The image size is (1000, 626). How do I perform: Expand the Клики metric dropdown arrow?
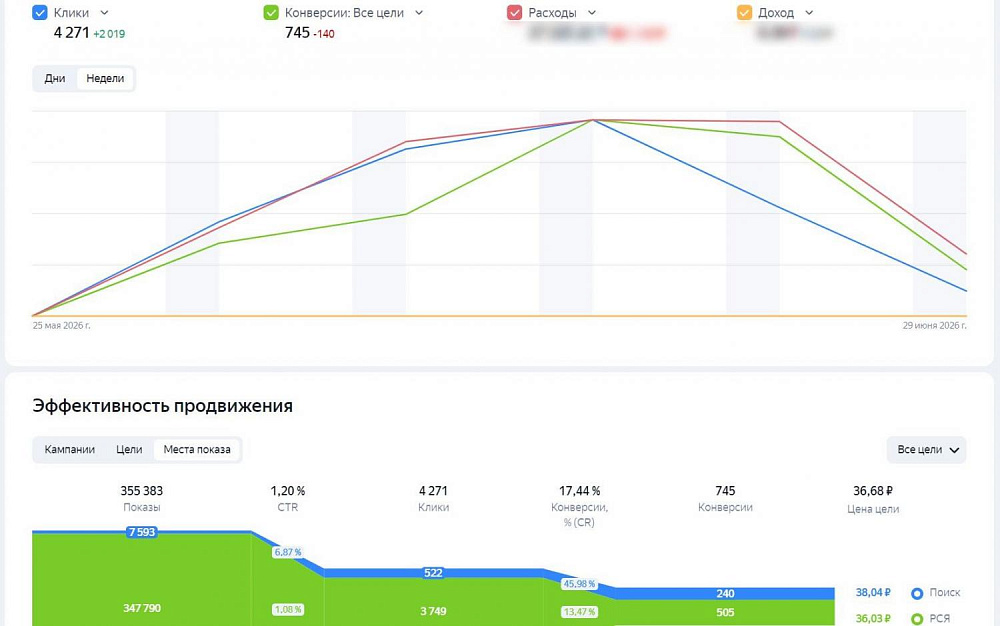105,13
